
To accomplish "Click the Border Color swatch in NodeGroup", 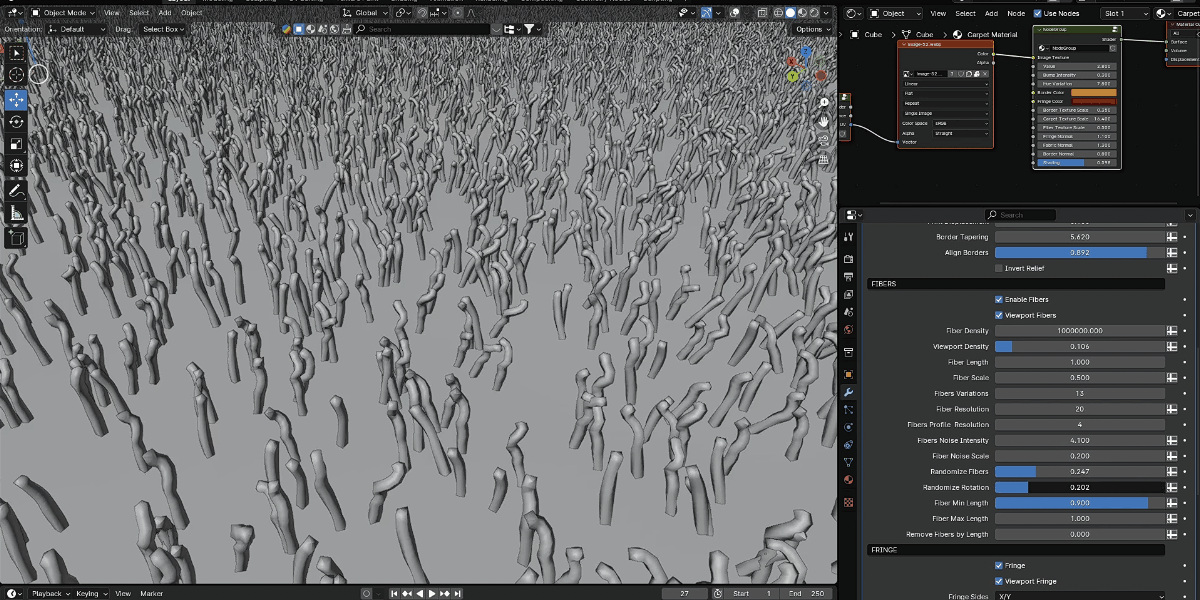I will (x=1093, y=93).
